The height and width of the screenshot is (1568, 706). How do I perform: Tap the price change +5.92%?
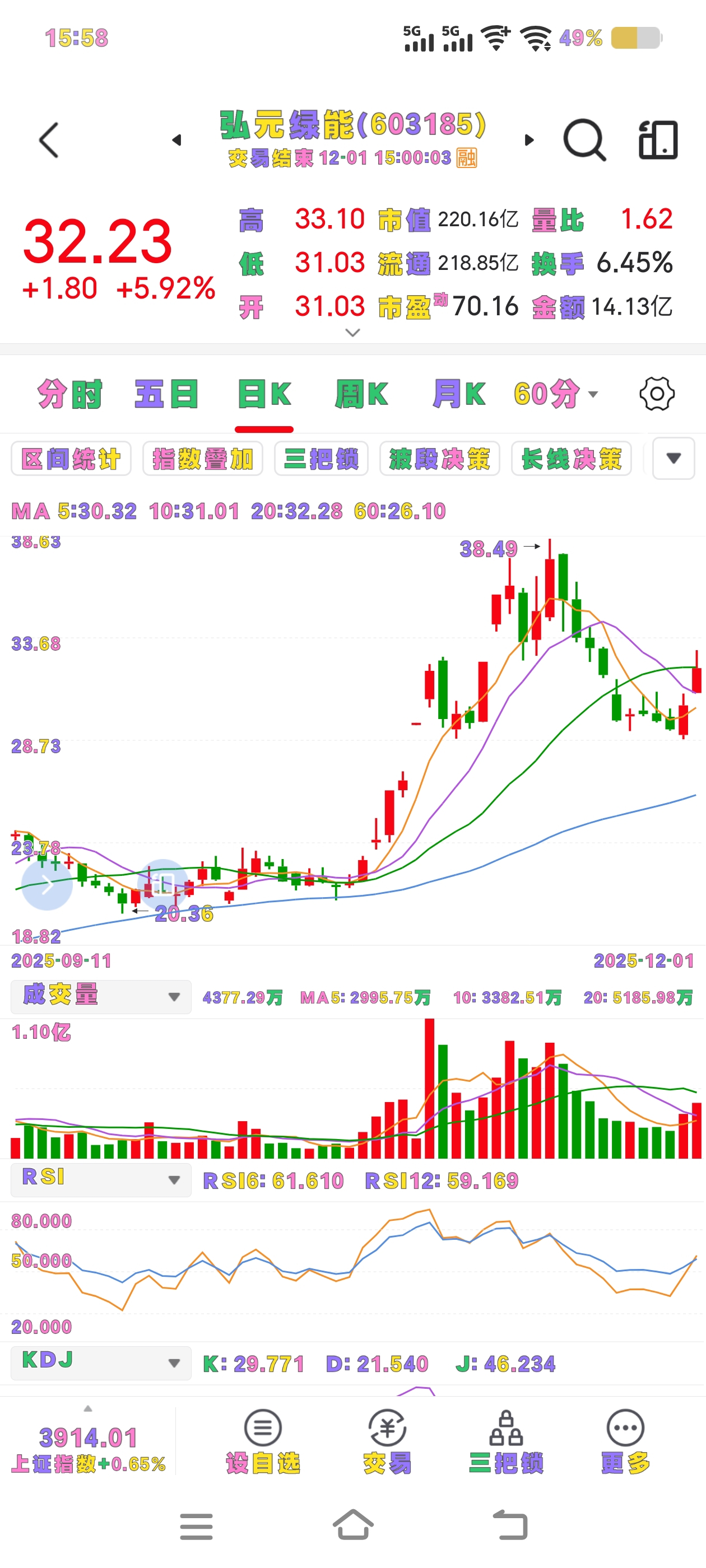(x=166, y=288)
